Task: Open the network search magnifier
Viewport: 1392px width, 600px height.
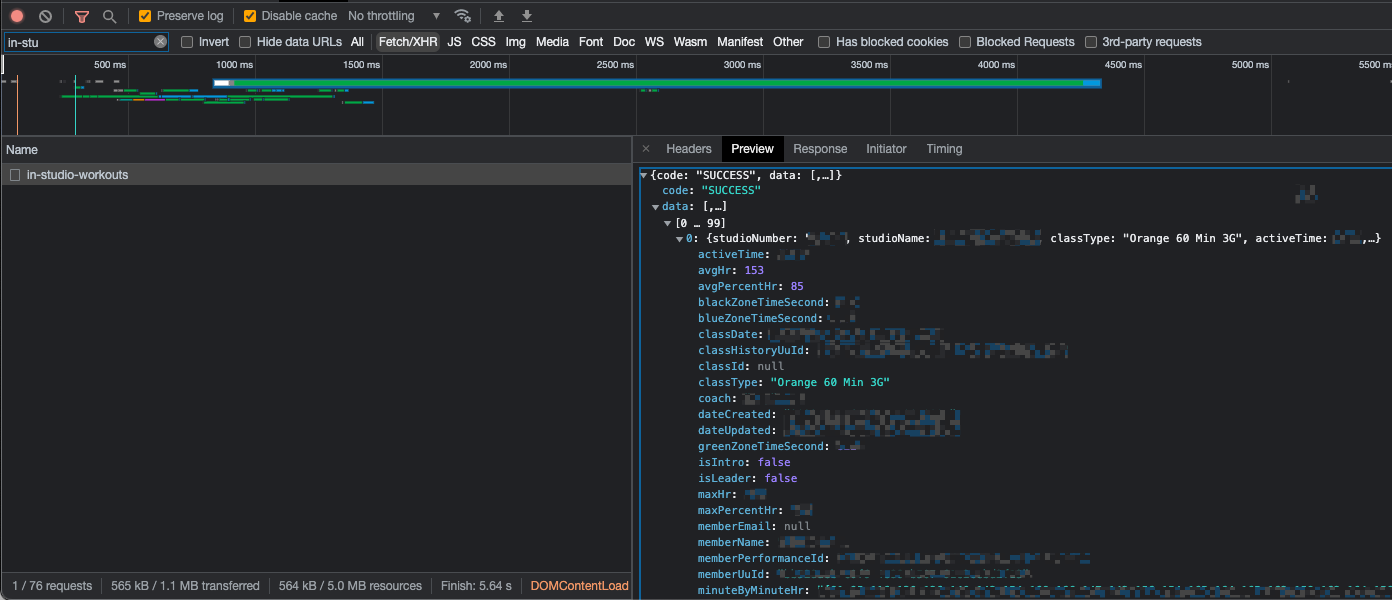Action: coord(110,16)
